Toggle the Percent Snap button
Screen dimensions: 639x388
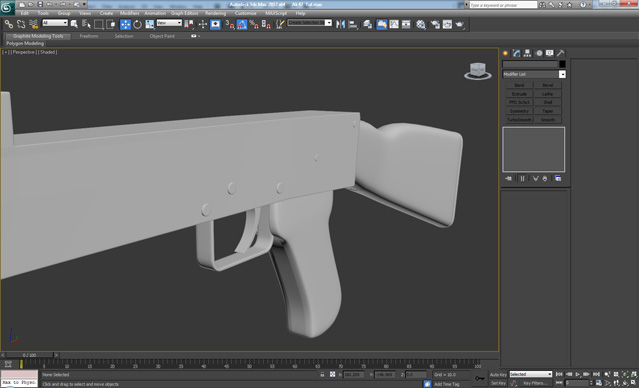[254, 24]
